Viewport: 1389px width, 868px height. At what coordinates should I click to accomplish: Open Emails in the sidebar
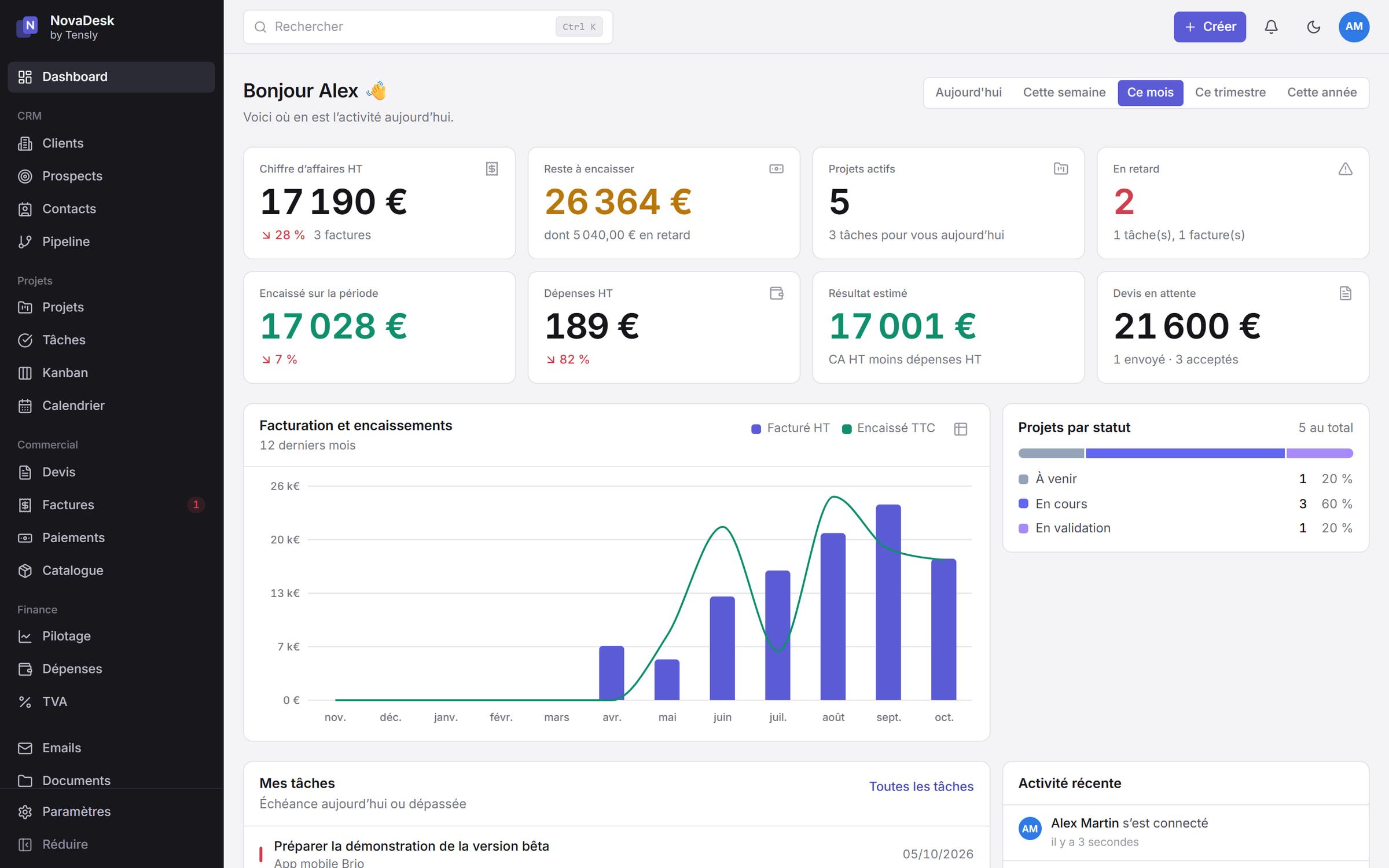coord(111,748)
